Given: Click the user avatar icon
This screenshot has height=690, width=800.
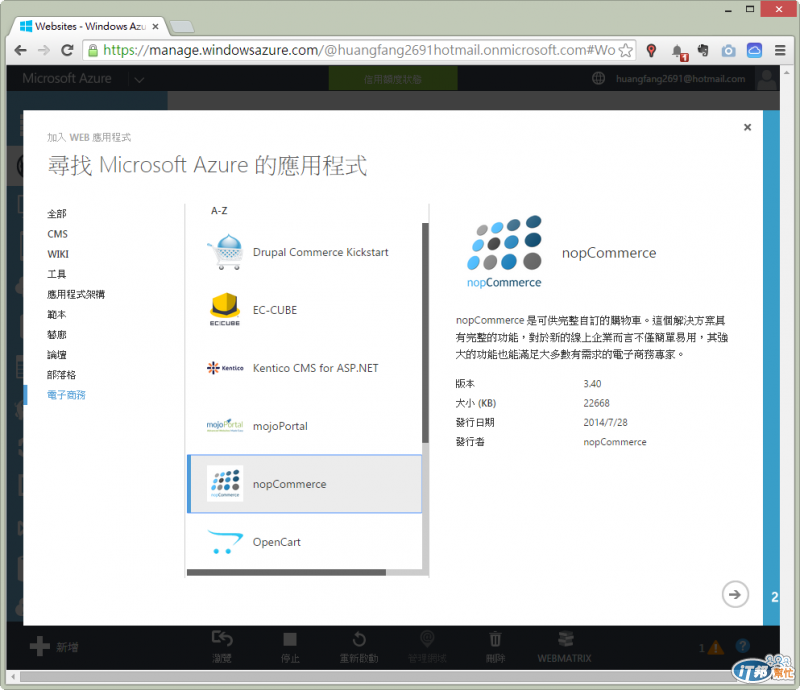Looking at the screenshot, I should tap(766, 79).
